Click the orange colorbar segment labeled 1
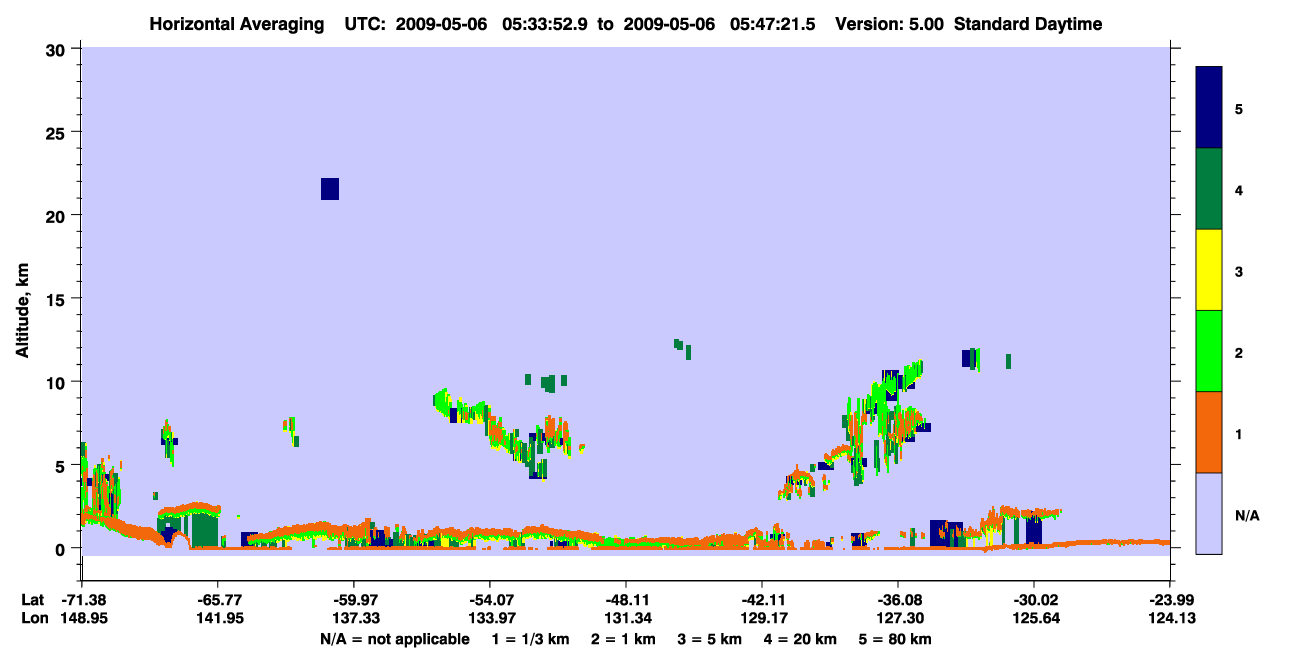The image size is (1300, 667). pyautogui.click(x=1209, y=432)
